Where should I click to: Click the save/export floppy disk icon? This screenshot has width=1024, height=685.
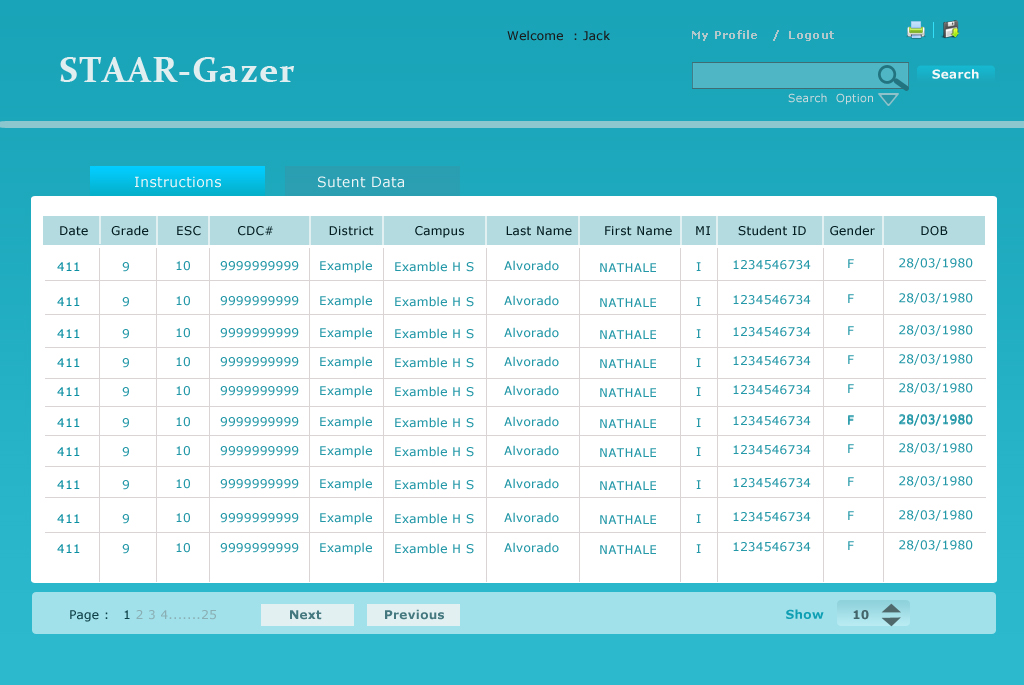(x=950, y=29)
